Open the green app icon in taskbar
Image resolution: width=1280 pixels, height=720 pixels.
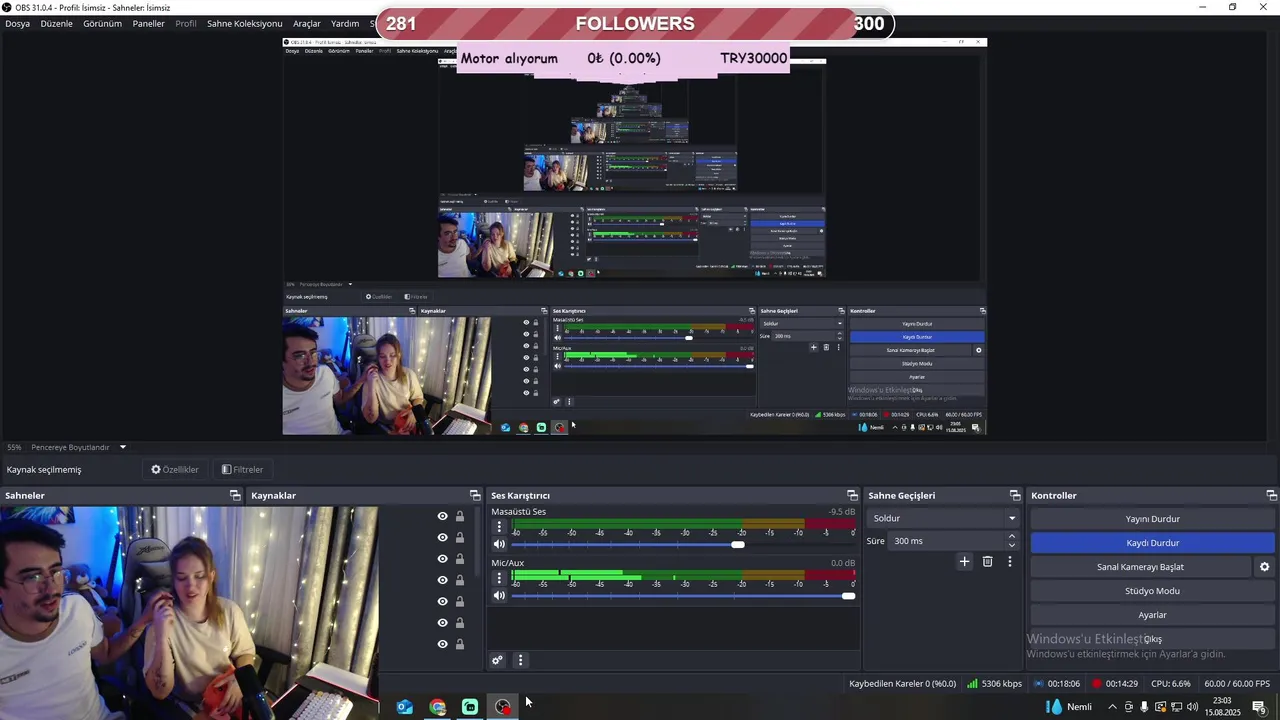[470, 707]
